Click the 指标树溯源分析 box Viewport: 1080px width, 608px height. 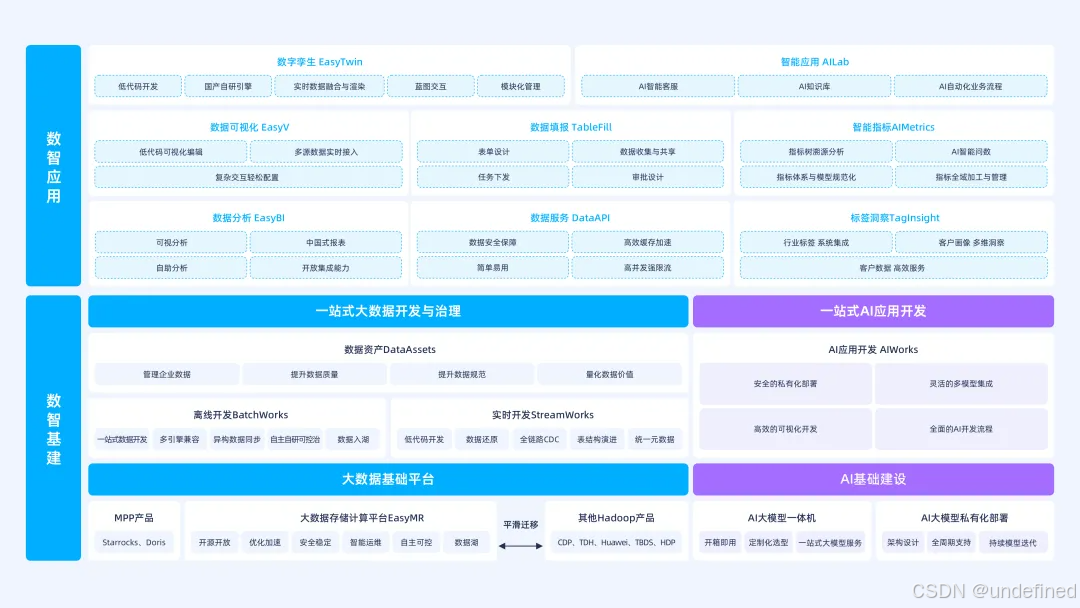[816, 151]
